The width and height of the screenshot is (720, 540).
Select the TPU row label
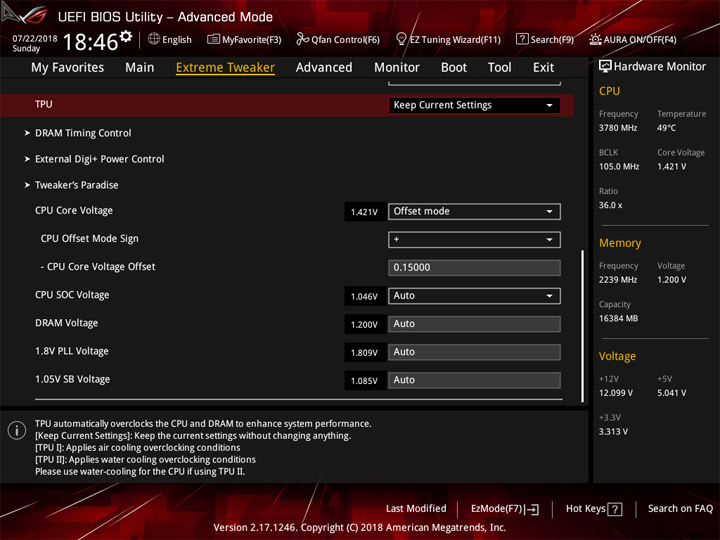tap(44, 105)
